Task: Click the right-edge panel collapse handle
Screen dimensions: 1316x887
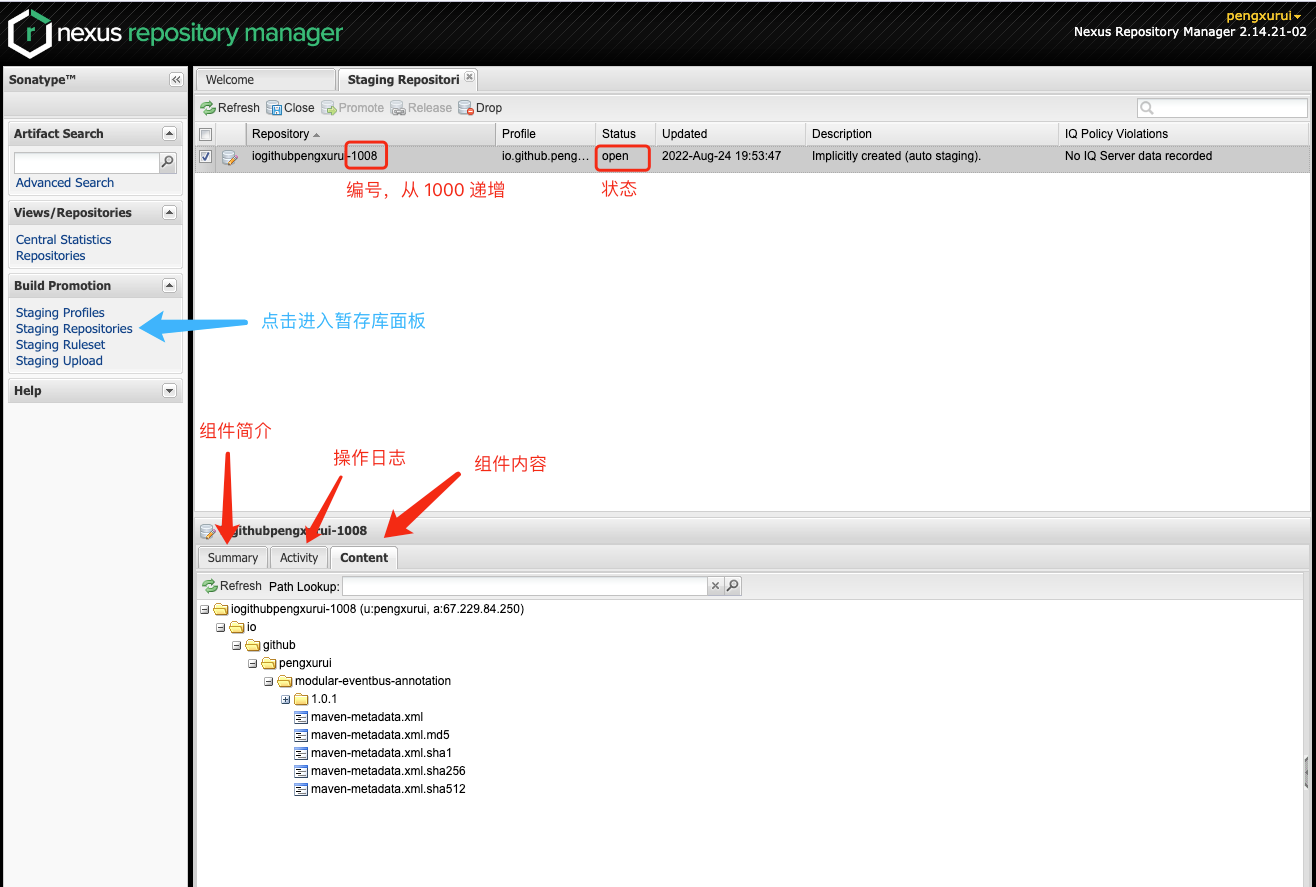Action: point(1307,771)
